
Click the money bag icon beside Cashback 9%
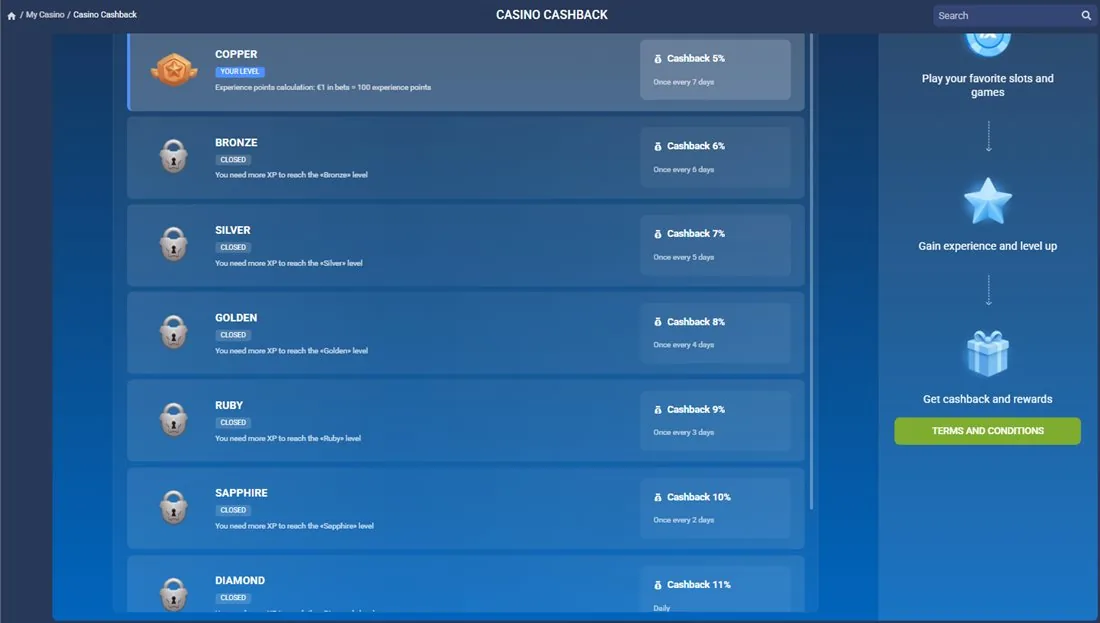658,410
